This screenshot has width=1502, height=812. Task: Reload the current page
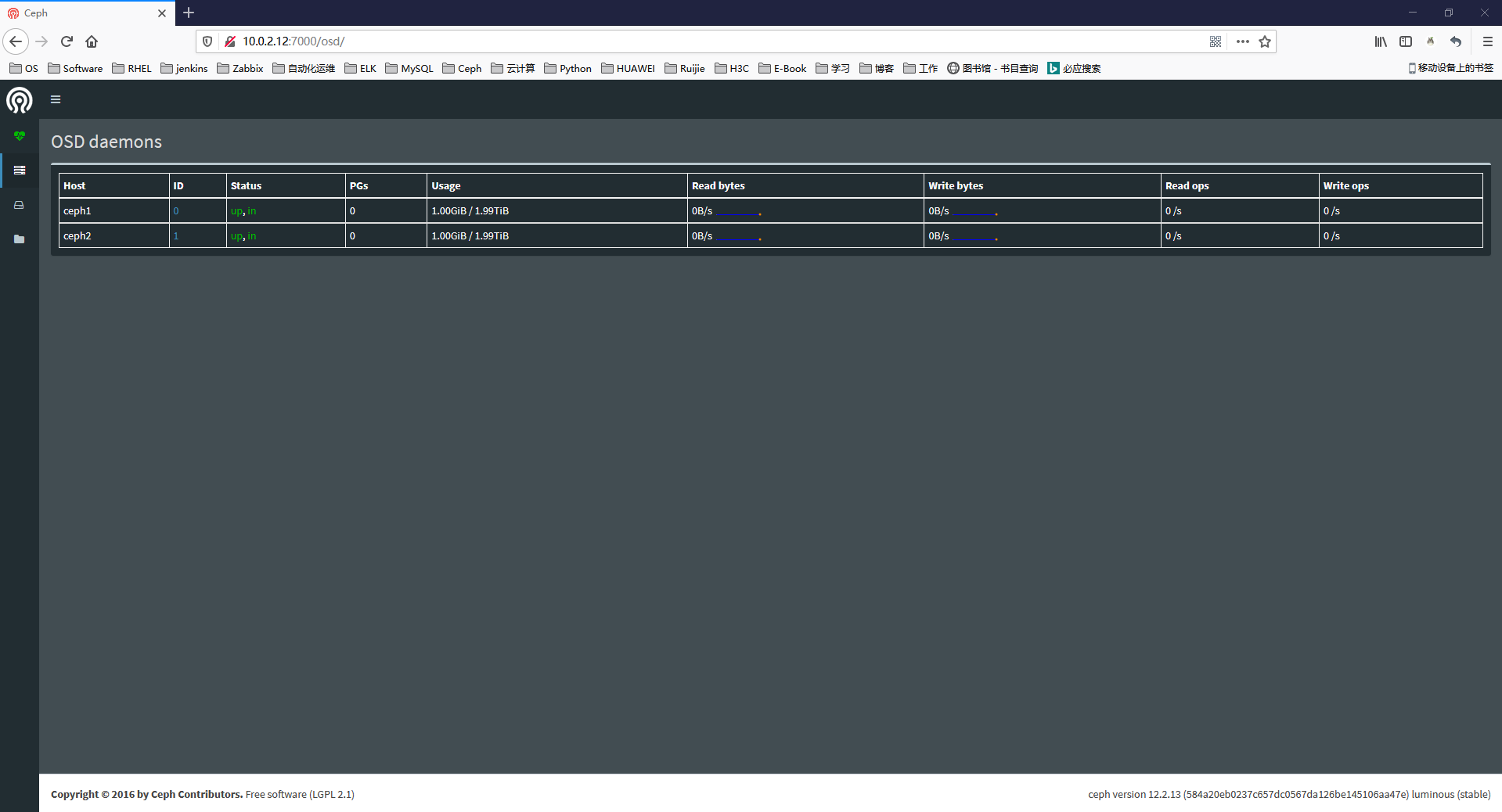[67, 41]
